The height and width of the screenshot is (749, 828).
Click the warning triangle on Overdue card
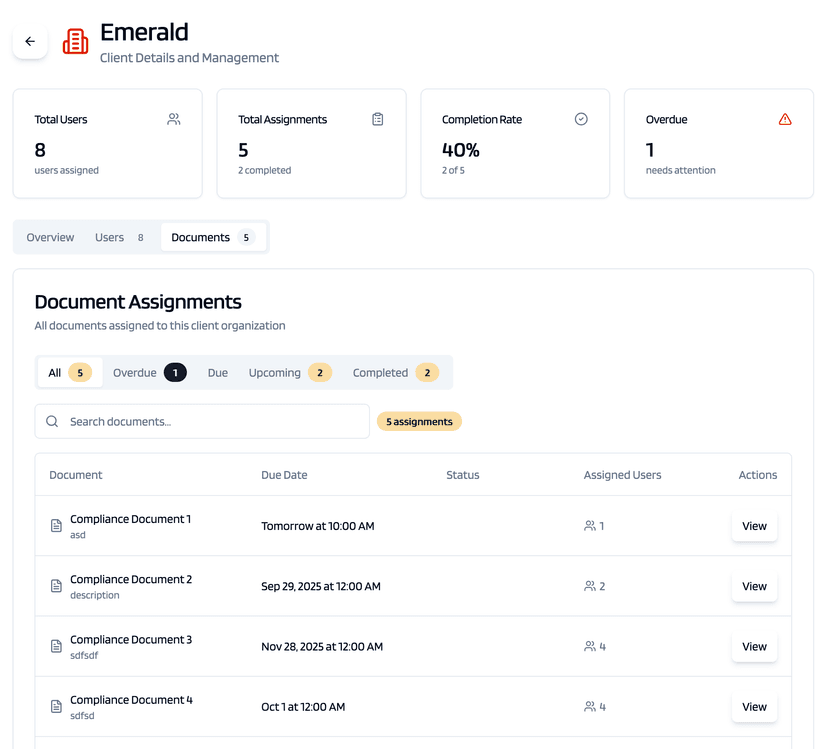click(x=785, y=118)
